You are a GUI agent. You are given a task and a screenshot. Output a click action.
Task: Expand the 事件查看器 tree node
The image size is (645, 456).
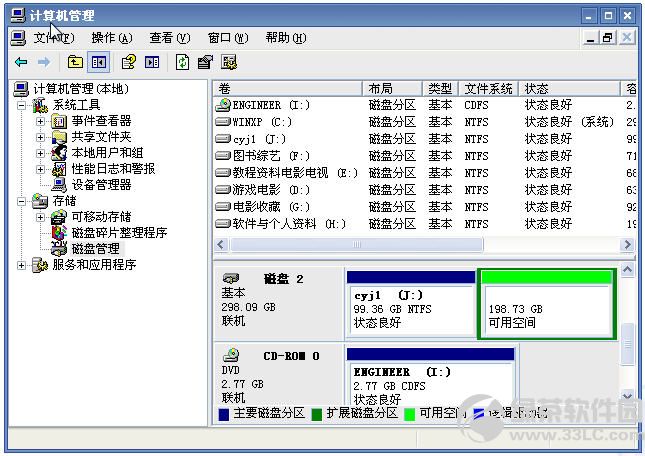[41, 121]
